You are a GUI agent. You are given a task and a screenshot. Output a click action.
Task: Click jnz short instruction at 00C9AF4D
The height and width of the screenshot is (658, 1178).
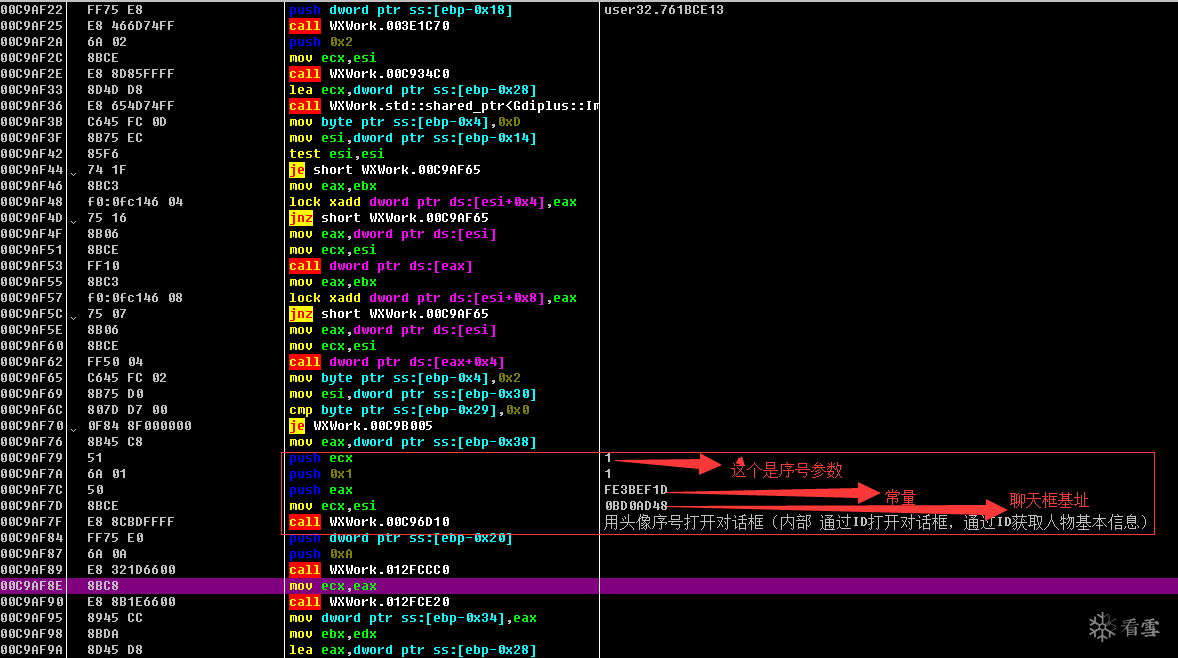(389, 218)
